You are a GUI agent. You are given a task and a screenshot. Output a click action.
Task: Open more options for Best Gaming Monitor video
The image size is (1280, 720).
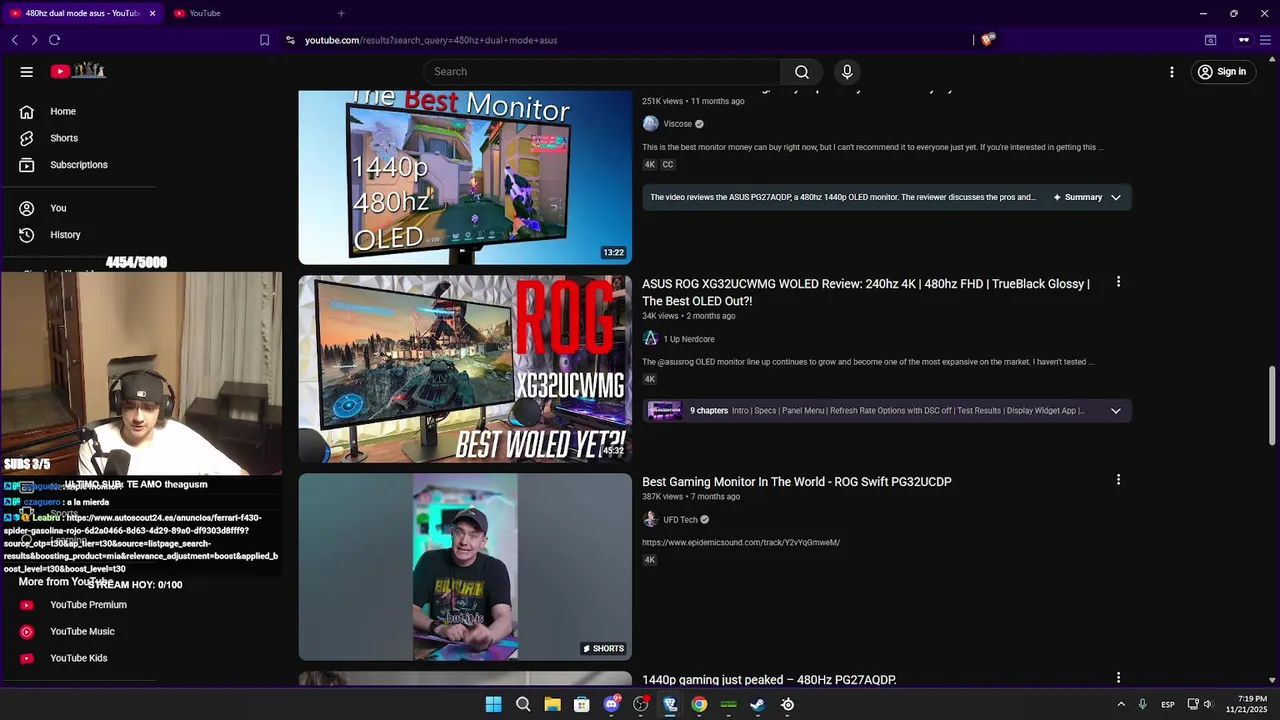coord(1118,480)
